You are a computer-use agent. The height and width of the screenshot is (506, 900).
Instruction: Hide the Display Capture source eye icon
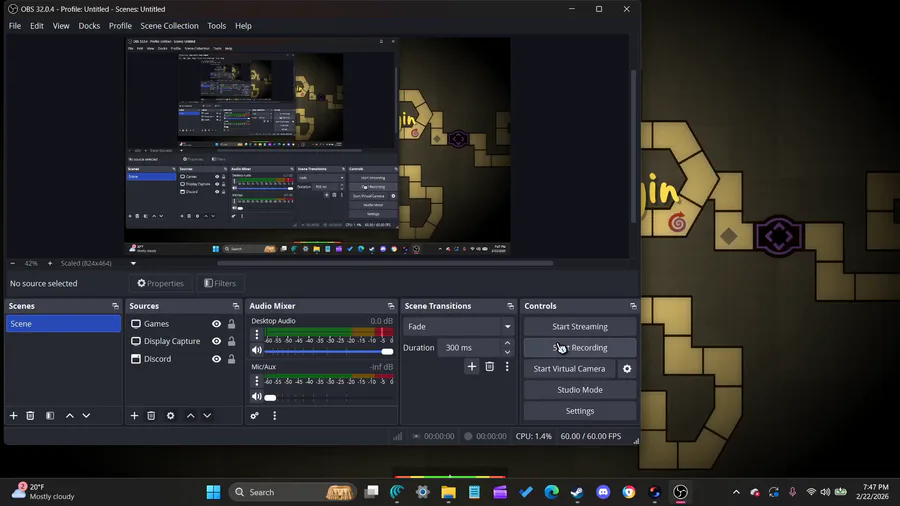click(216, 341)
